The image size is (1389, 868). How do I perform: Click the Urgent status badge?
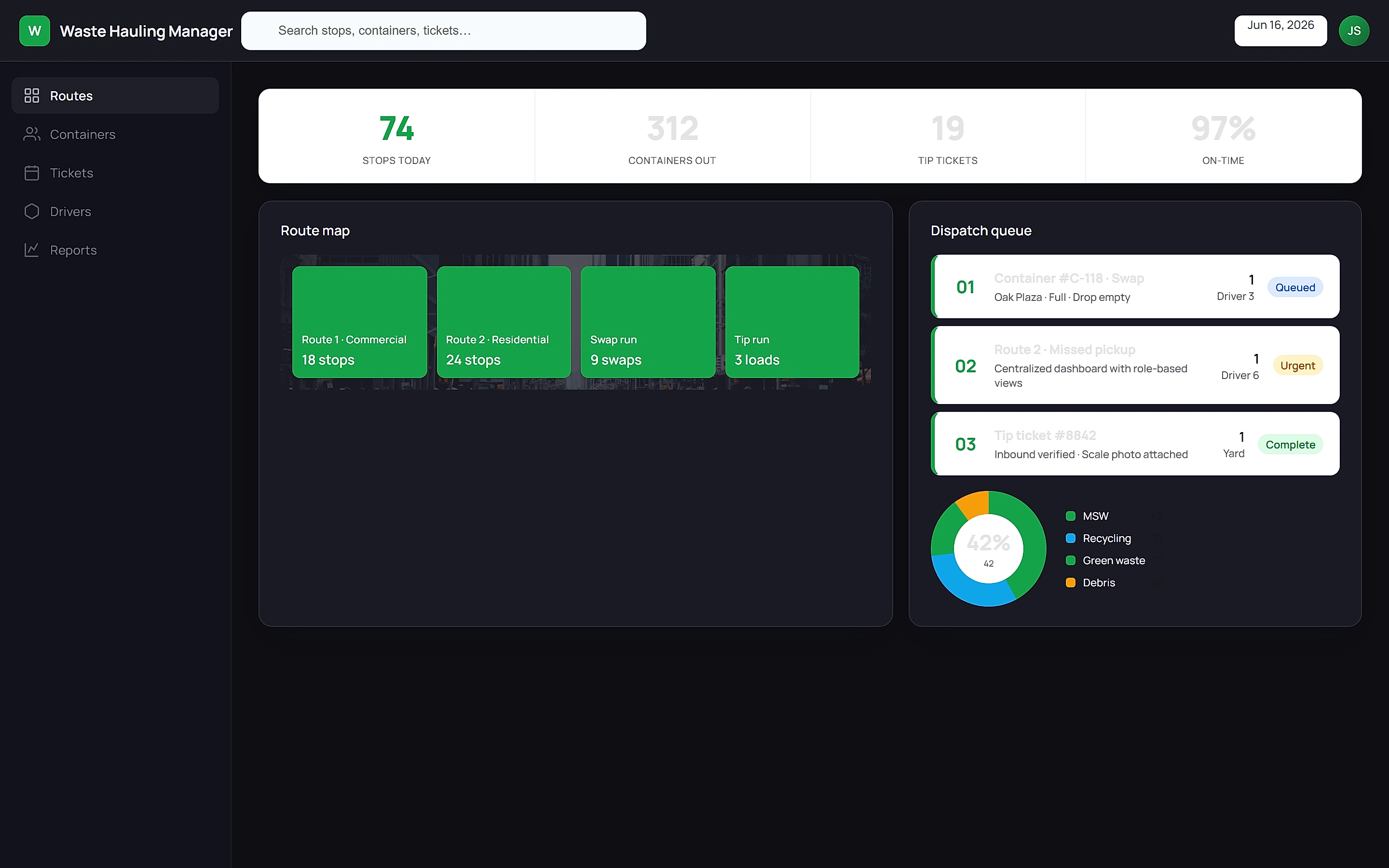[x=1297, y=366]
